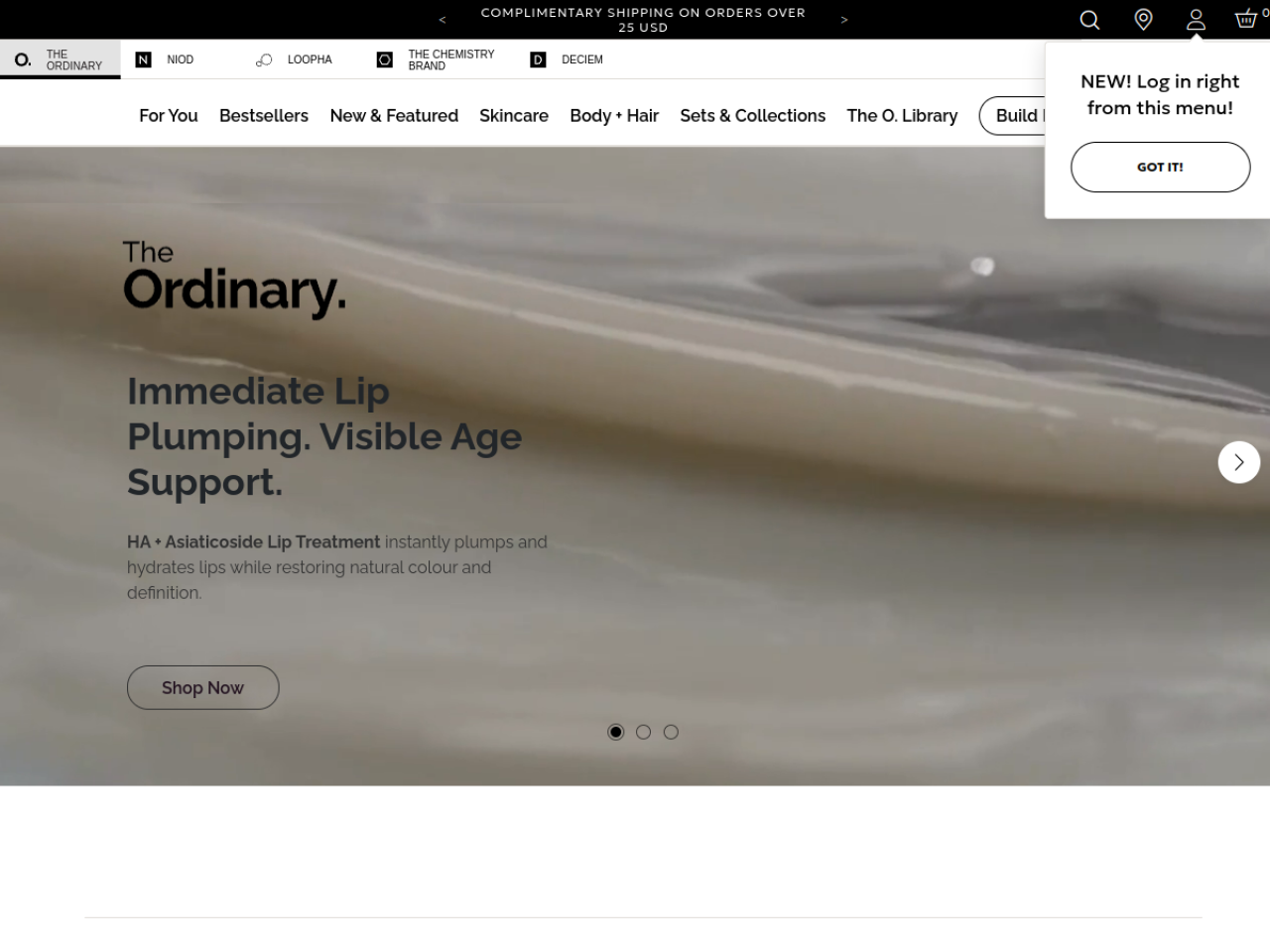The image size is (1270, 952).
Task: Select the first carousel slide dot
Action: point(615,732)
